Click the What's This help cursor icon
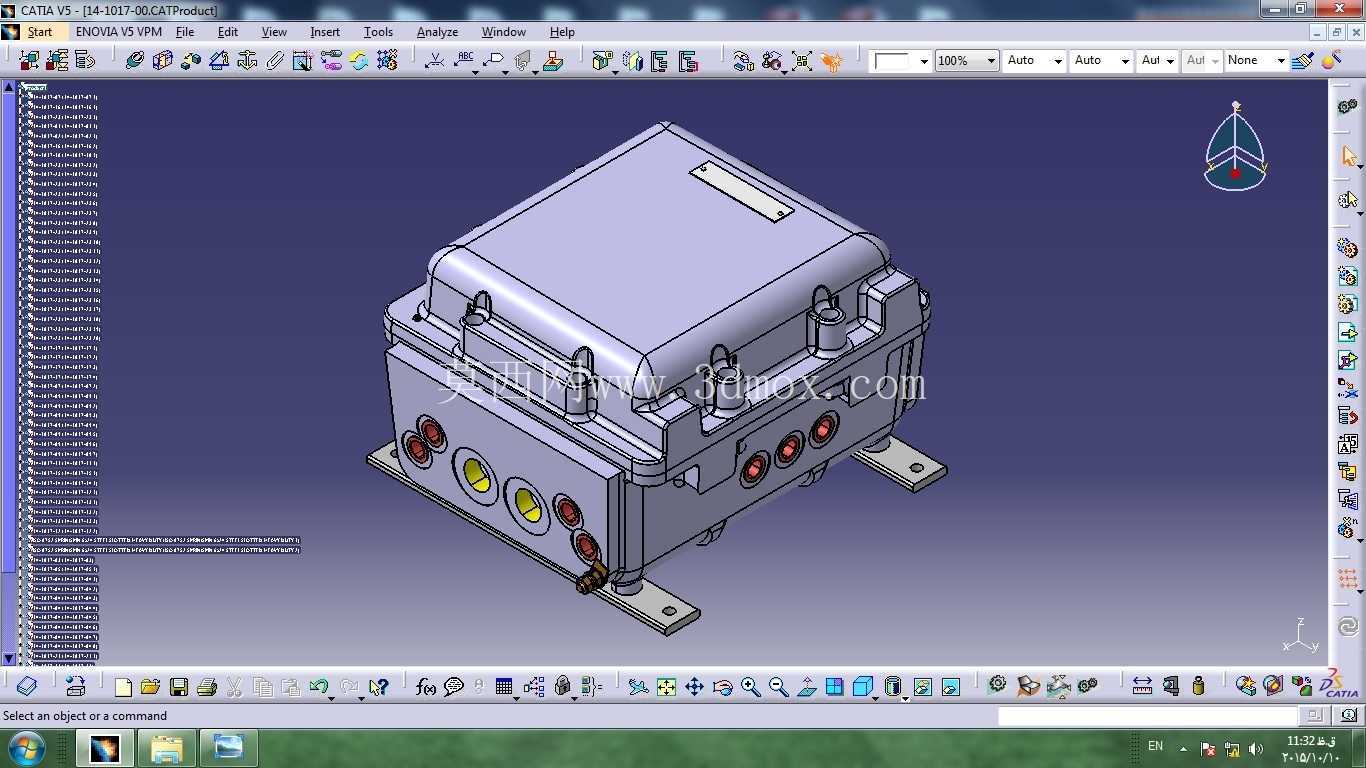Image resolution: width=1366 pixels, height=768 pixels. 377,687
